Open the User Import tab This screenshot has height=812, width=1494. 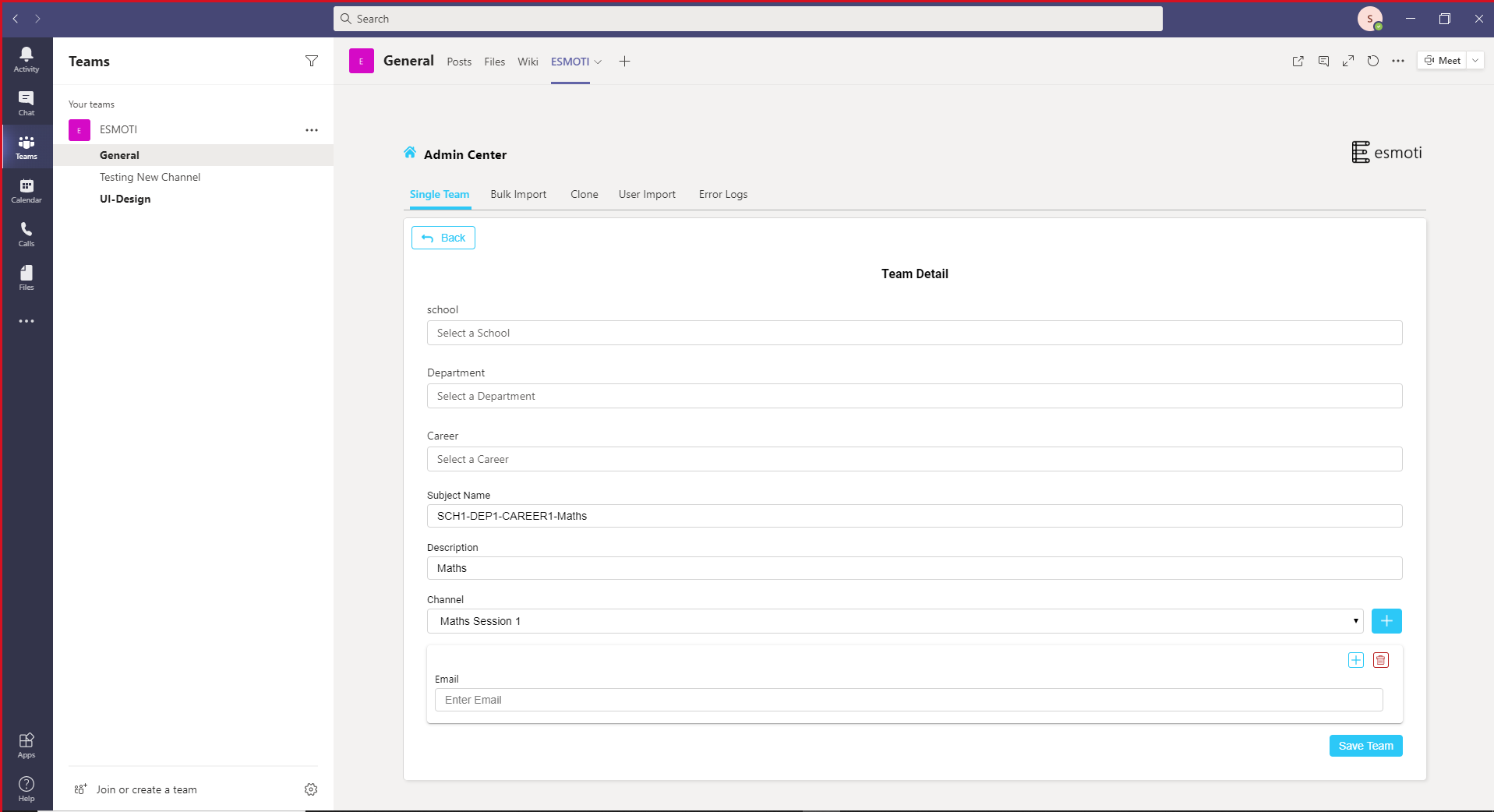click(x=647, y=195)
